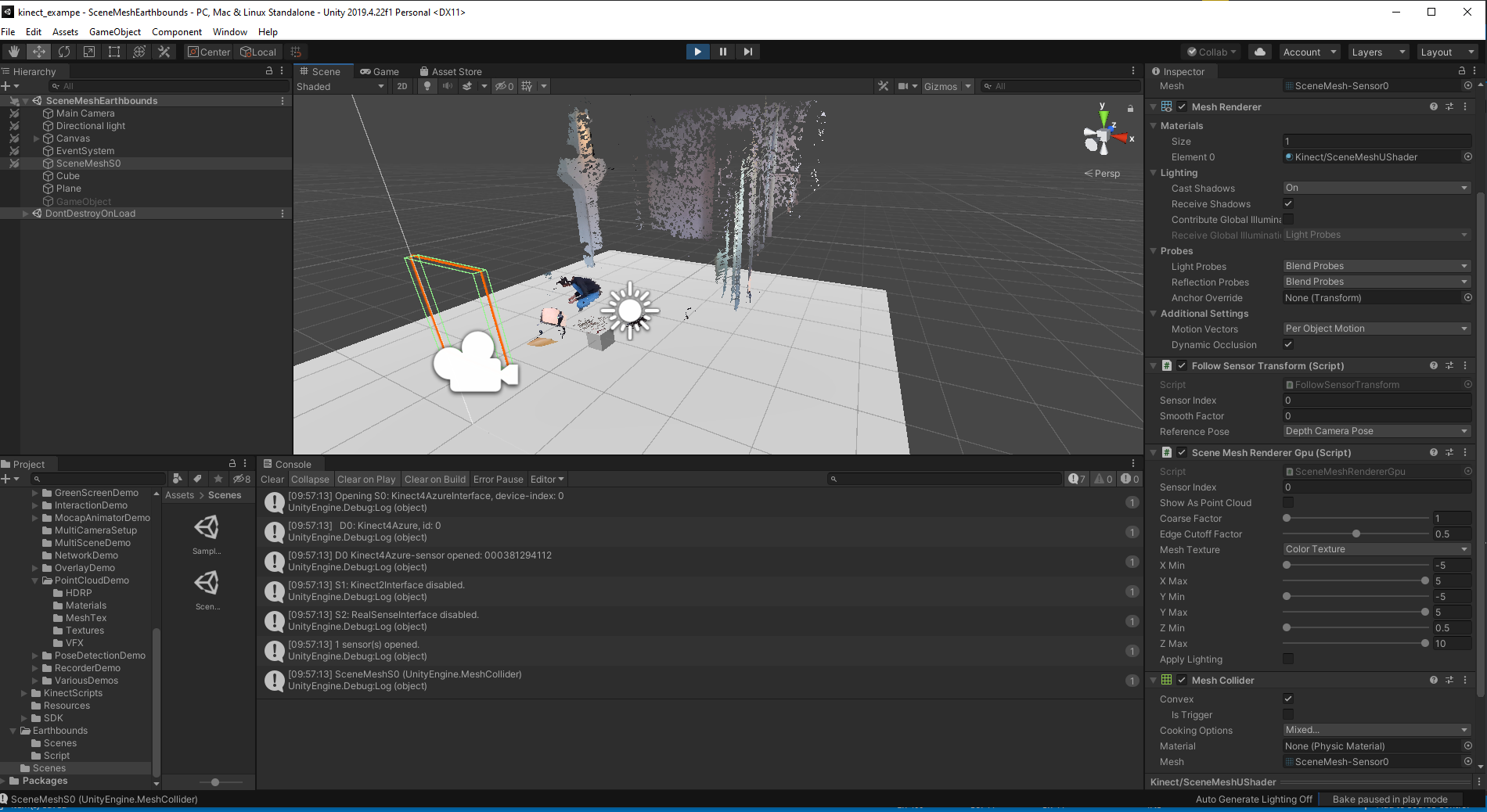
Task: Select the Hand tool
Action: (13, 52)
